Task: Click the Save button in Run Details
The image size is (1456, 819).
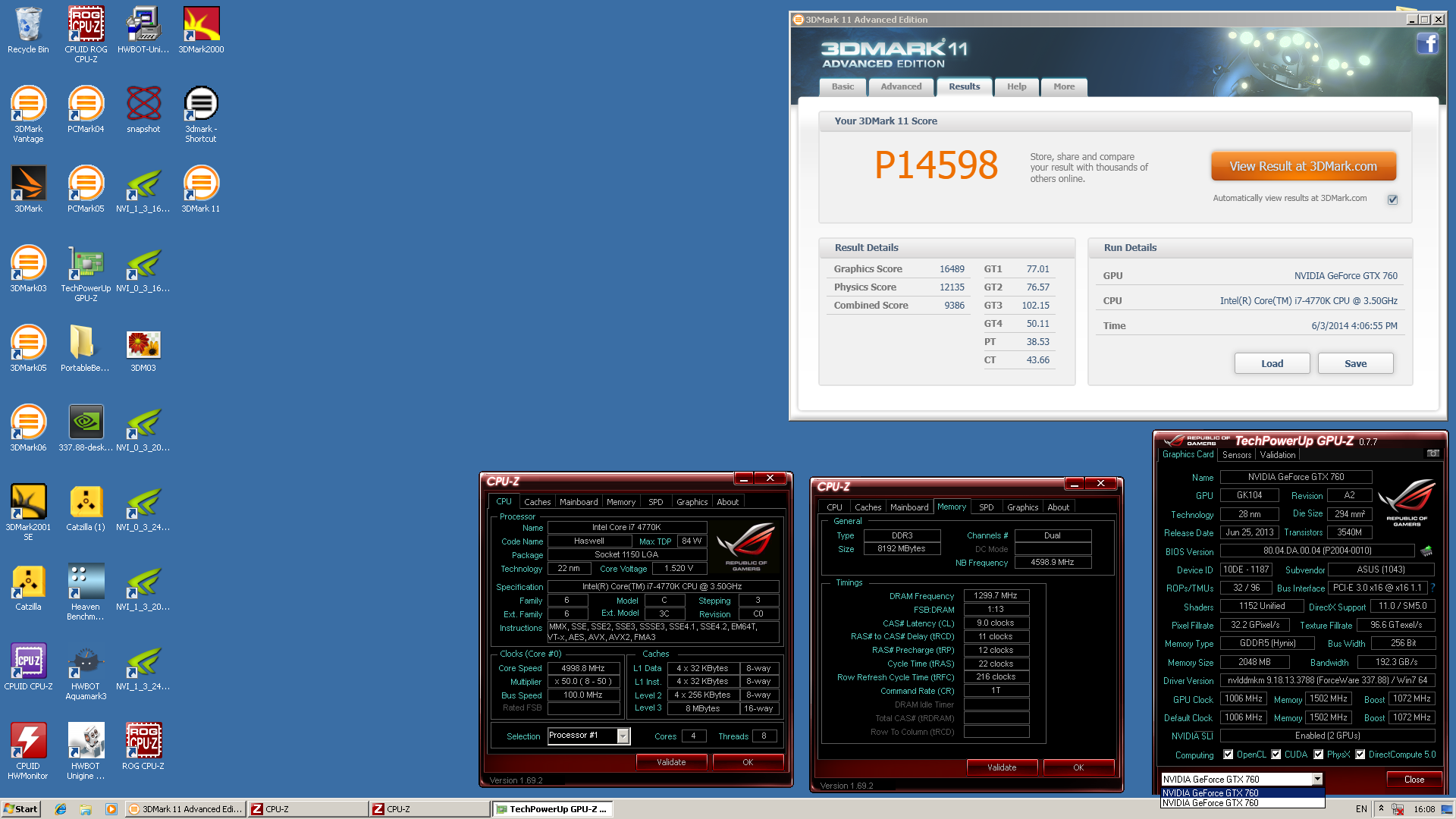Action: (1355, 363)
